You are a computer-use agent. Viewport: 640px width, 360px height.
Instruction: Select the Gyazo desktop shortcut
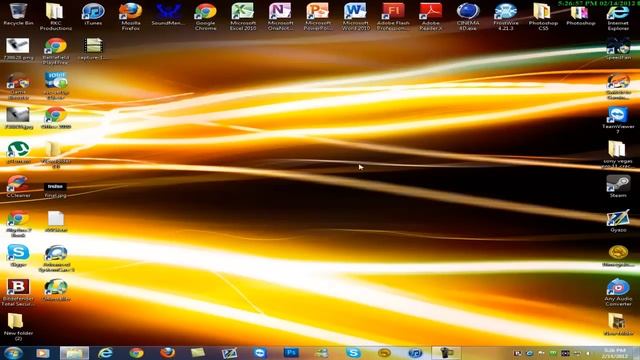click(618, 221)
